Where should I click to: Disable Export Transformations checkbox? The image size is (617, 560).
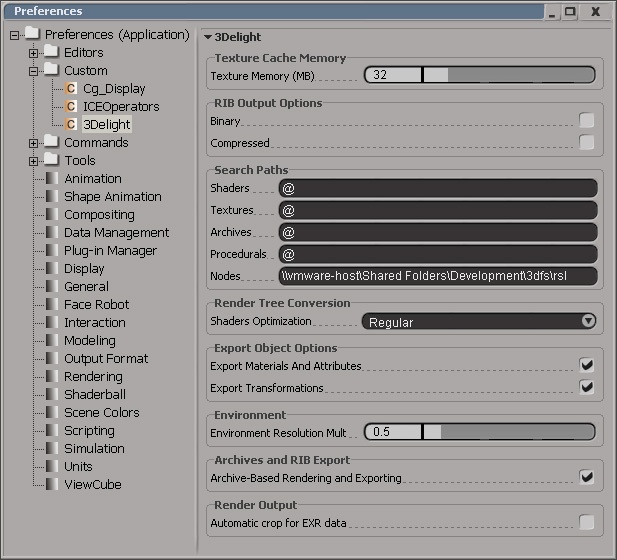587,387
